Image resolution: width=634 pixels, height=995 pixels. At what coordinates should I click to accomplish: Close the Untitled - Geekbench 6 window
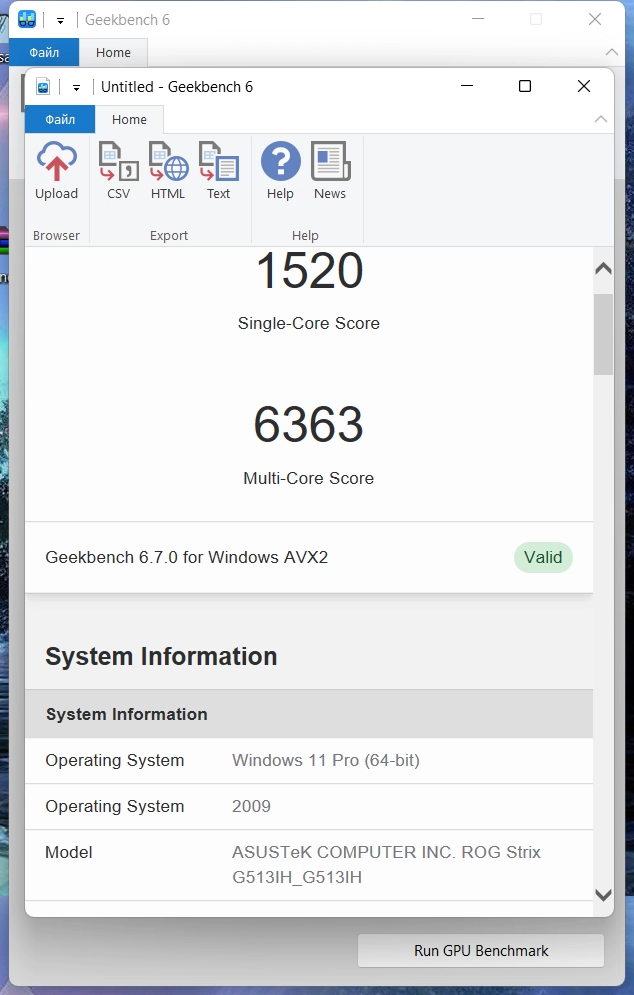pos(584,86)
